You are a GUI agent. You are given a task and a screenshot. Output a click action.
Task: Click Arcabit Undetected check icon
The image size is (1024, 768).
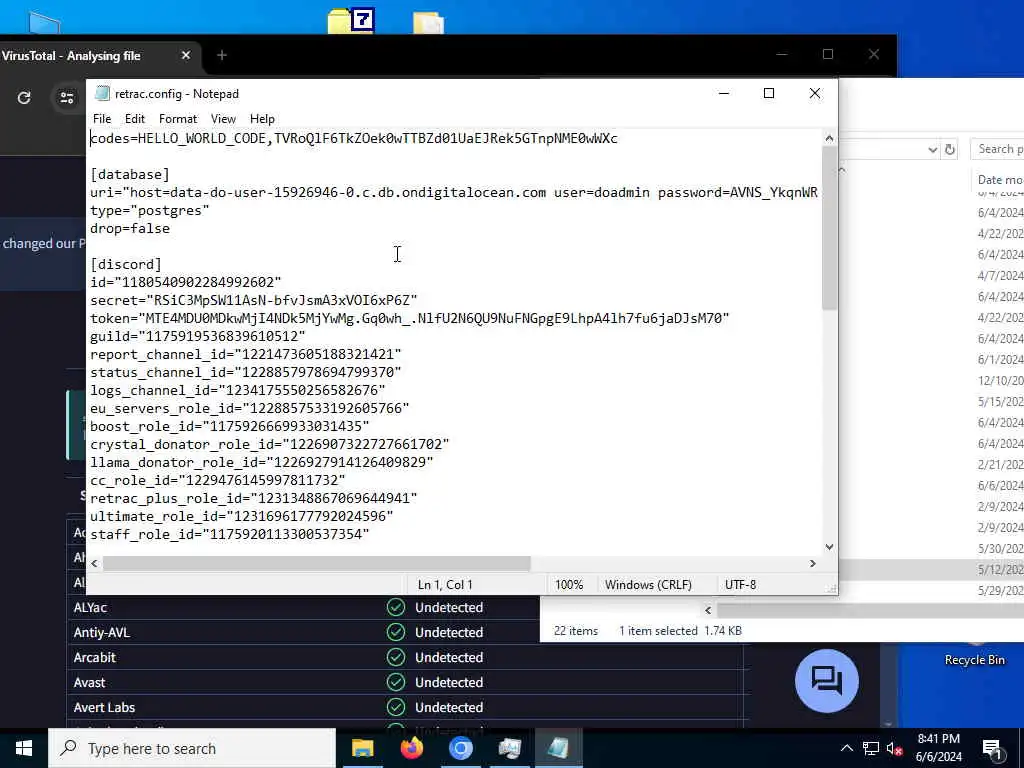[396, 657]
